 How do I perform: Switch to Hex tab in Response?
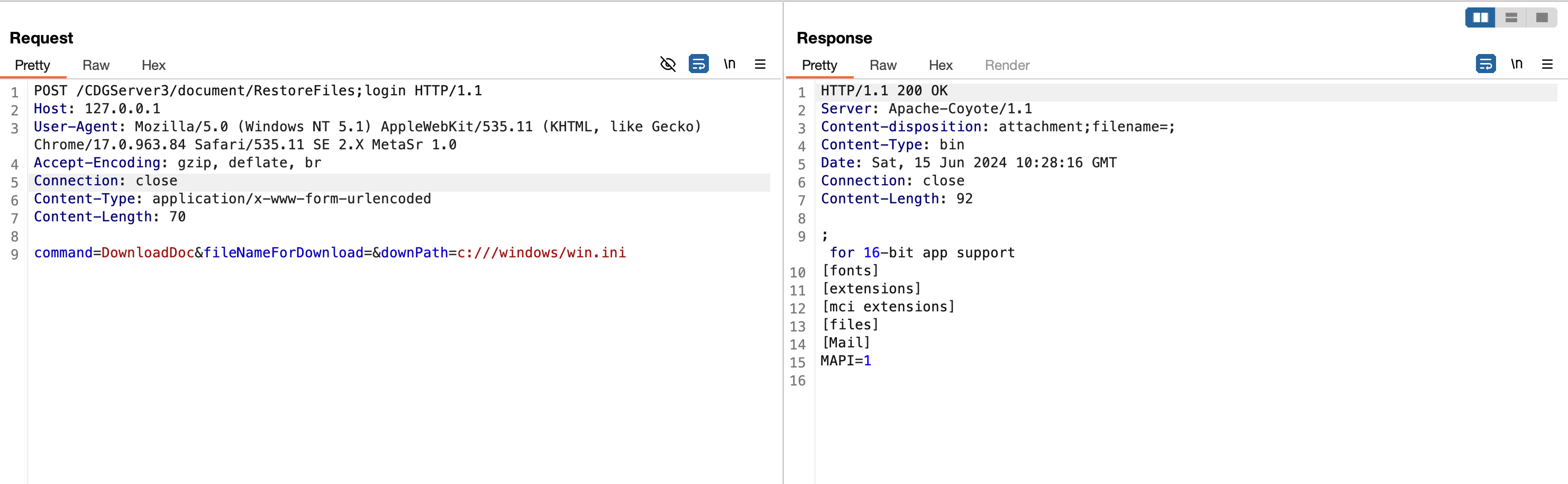[941, 65]
